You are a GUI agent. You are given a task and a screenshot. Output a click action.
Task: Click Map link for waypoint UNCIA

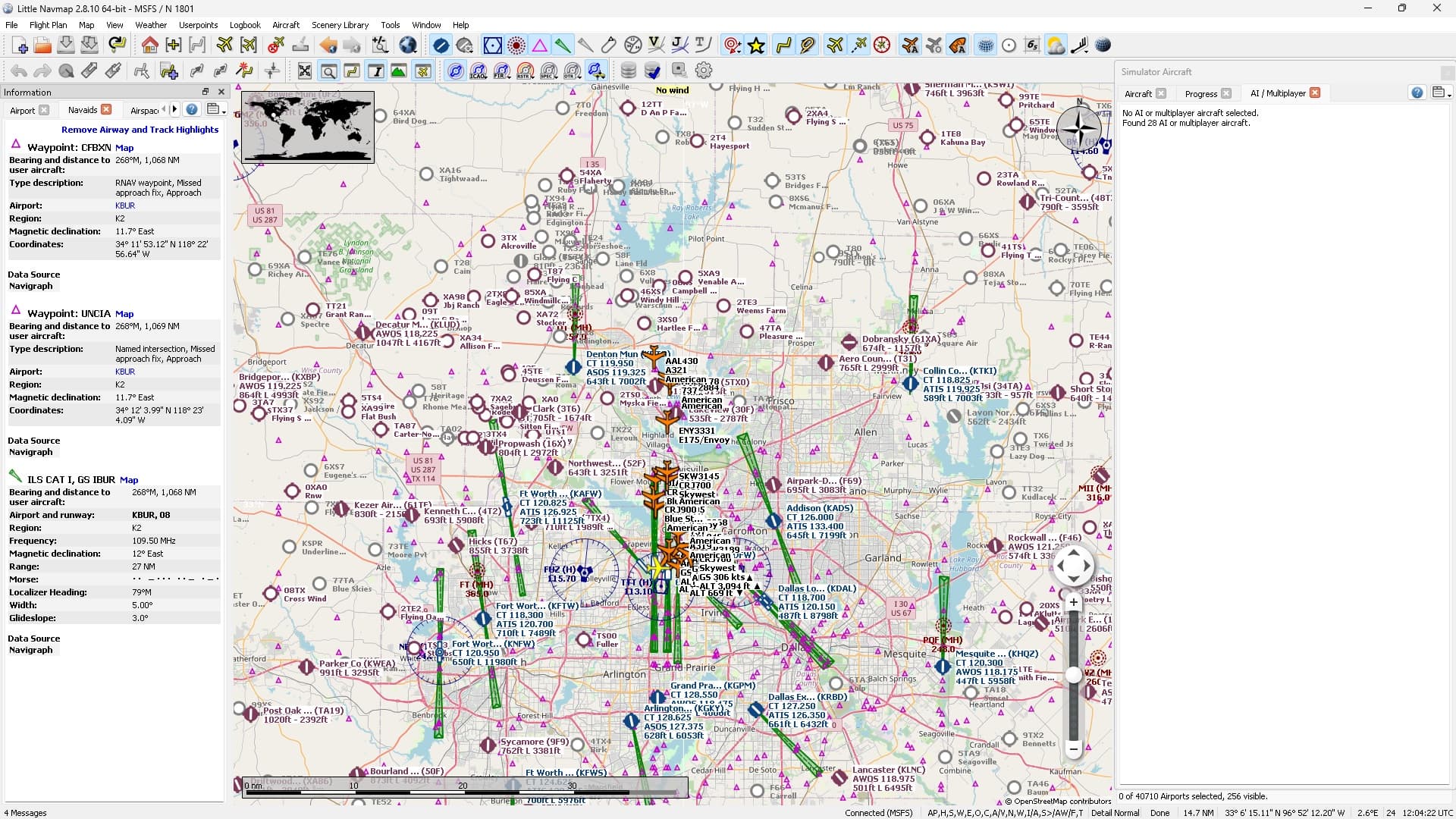124,314
